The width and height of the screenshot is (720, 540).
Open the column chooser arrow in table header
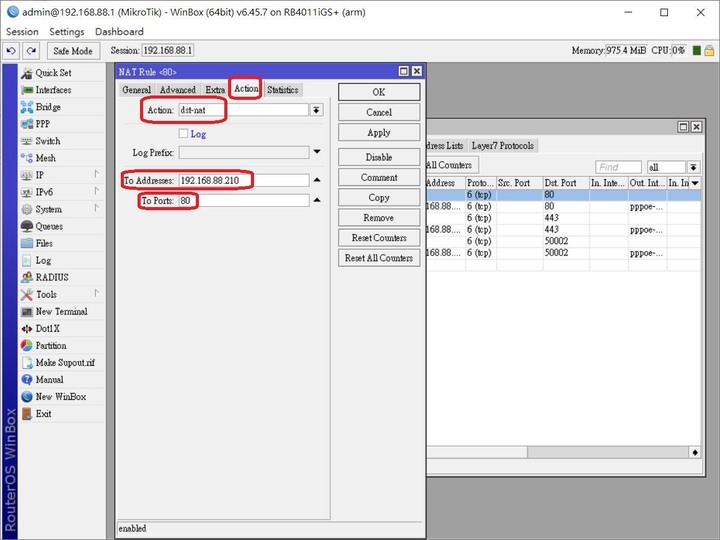click(695, 183)
